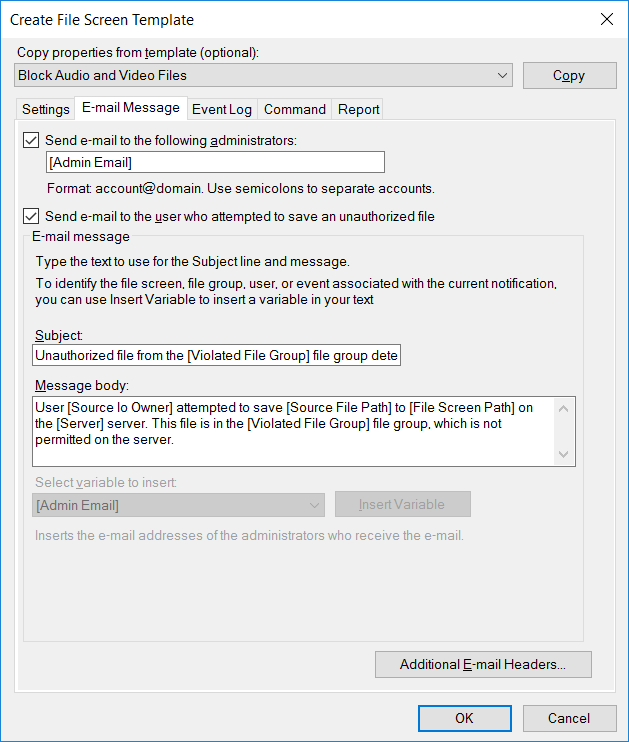Switch to the Settings tab
Image resolution: width=629 pixels, height=742 pixels.
(45, 109)
